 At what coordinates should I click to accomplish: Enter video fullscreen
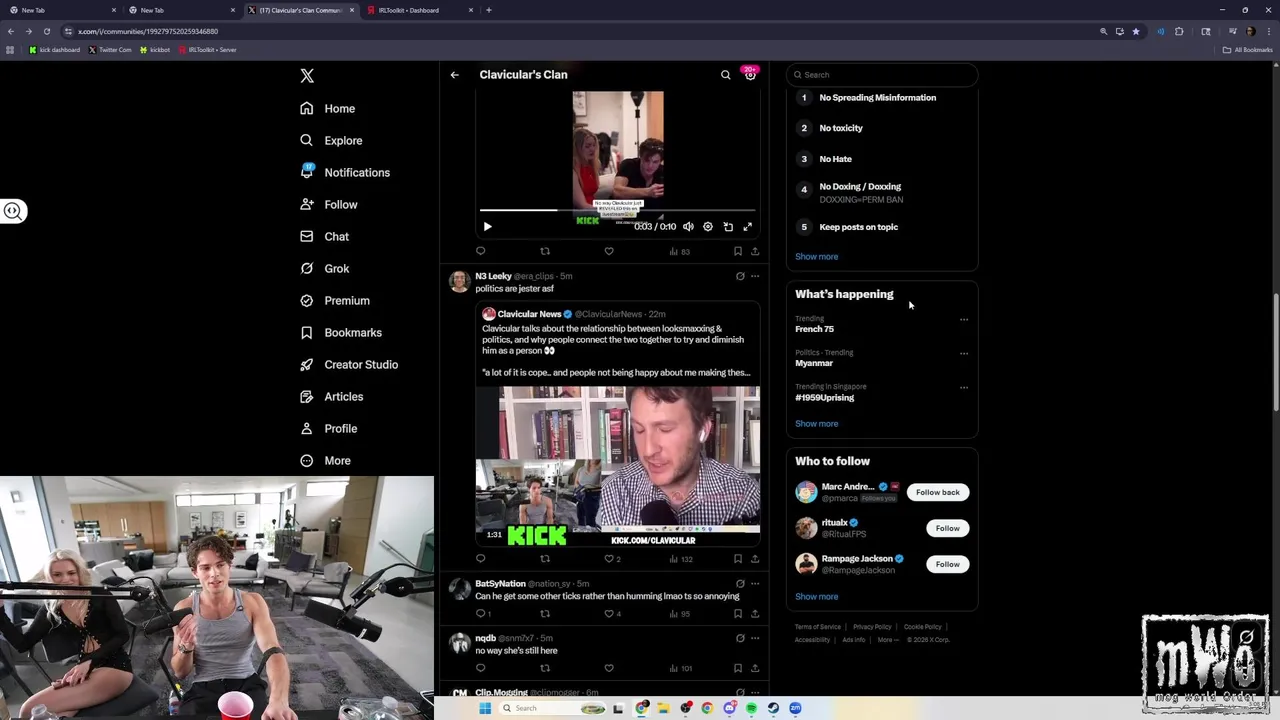click(x=747, y=227)
